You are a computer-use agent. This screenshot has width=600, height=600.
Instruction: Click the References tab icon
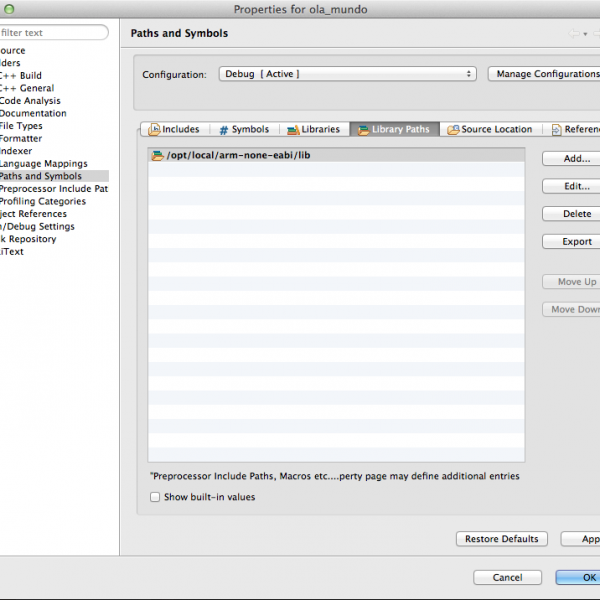pyautogui.click(x=555, y=130)
